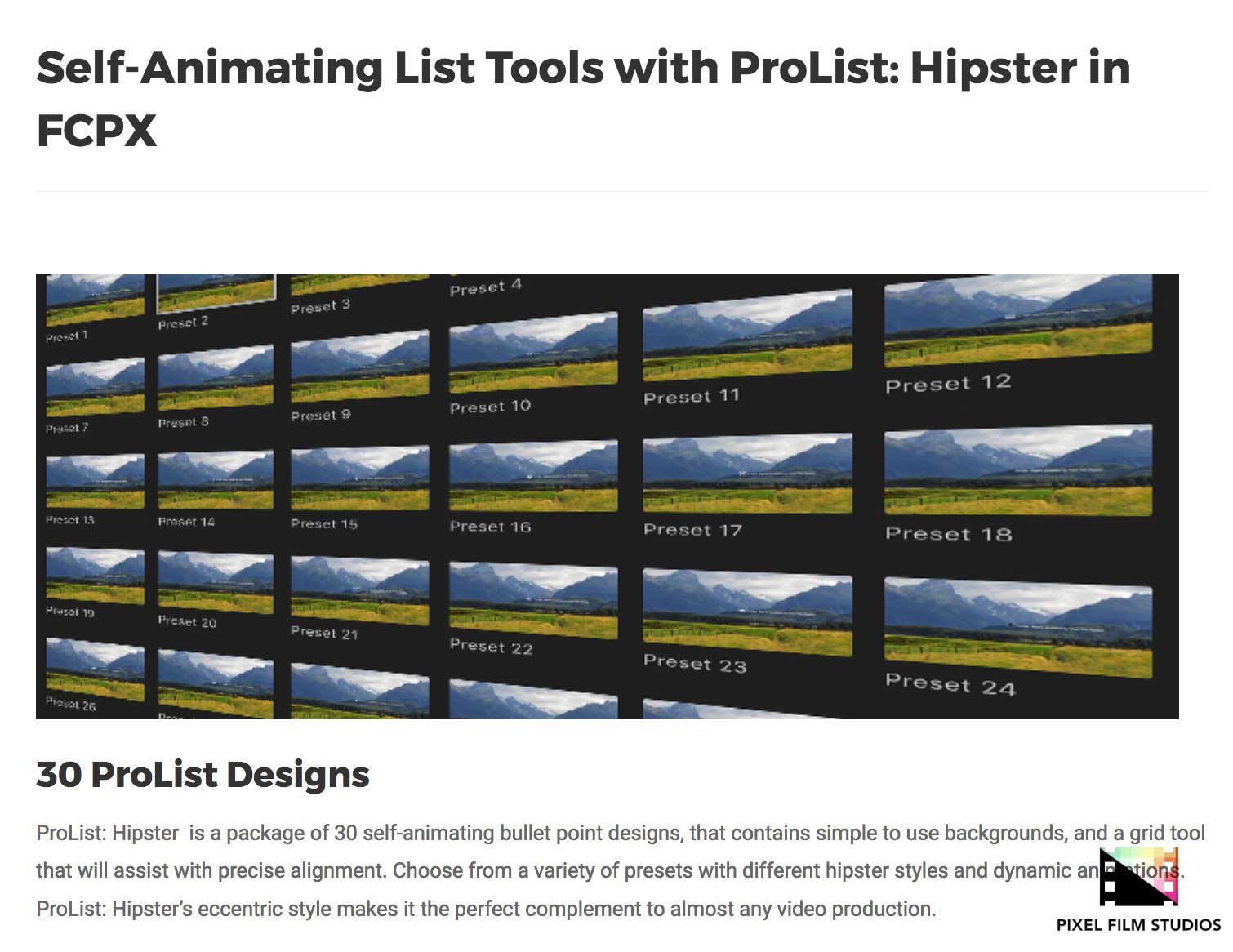Click the paragraph line starting "that will assist"

tap(610, 870)
